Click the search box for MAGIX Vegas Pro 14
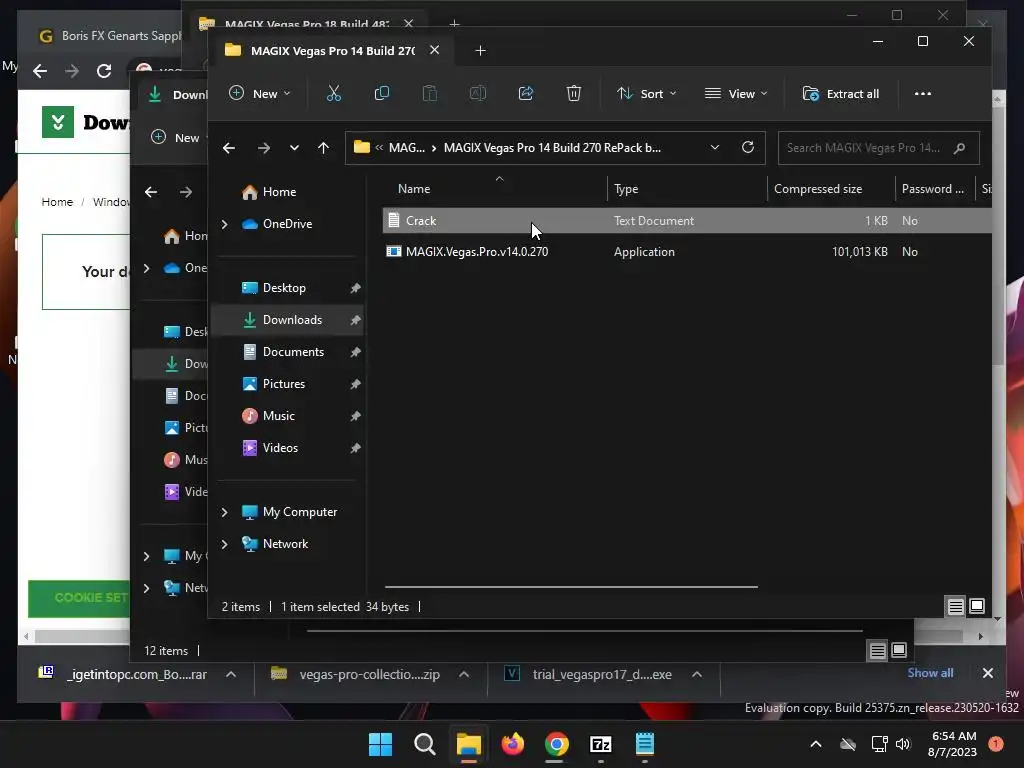This screenshot has width=1024, height=768. coord(878,148)
